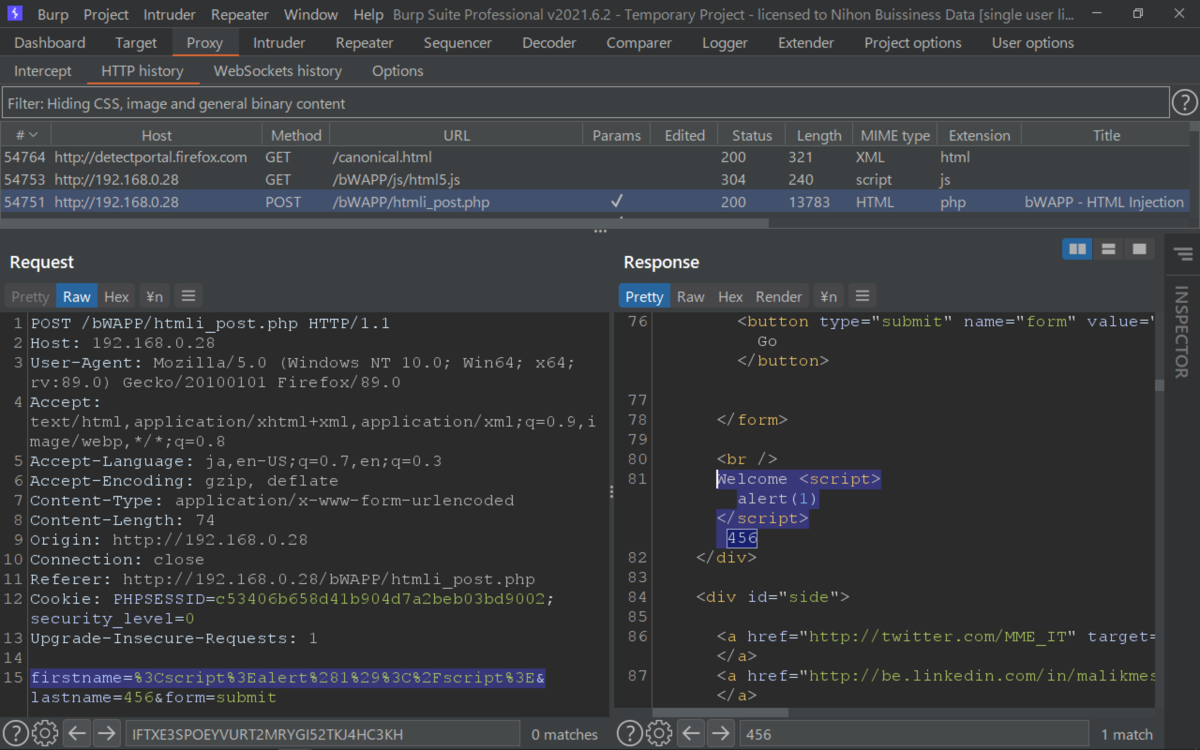Open Request pane hamburger options menu

pos(188,296)
